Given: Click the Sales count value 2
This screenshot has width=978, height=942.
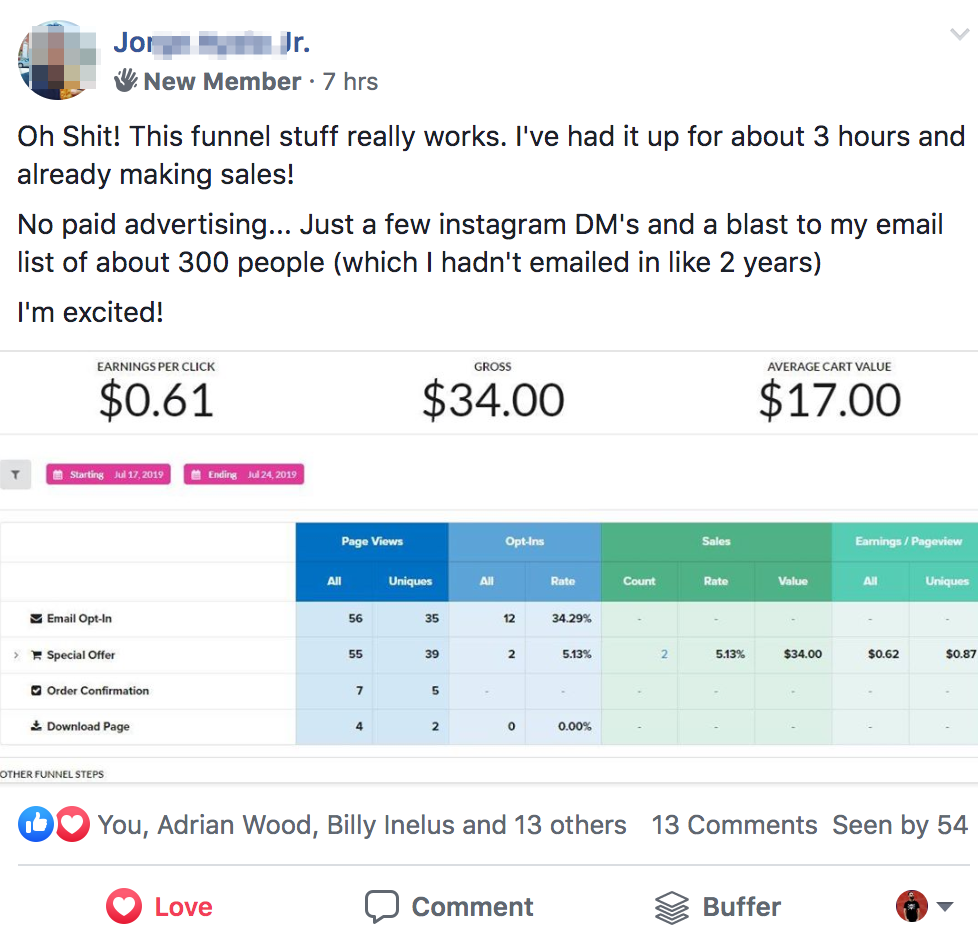Looking at the screenshot, I should click(x=664, y=654).
